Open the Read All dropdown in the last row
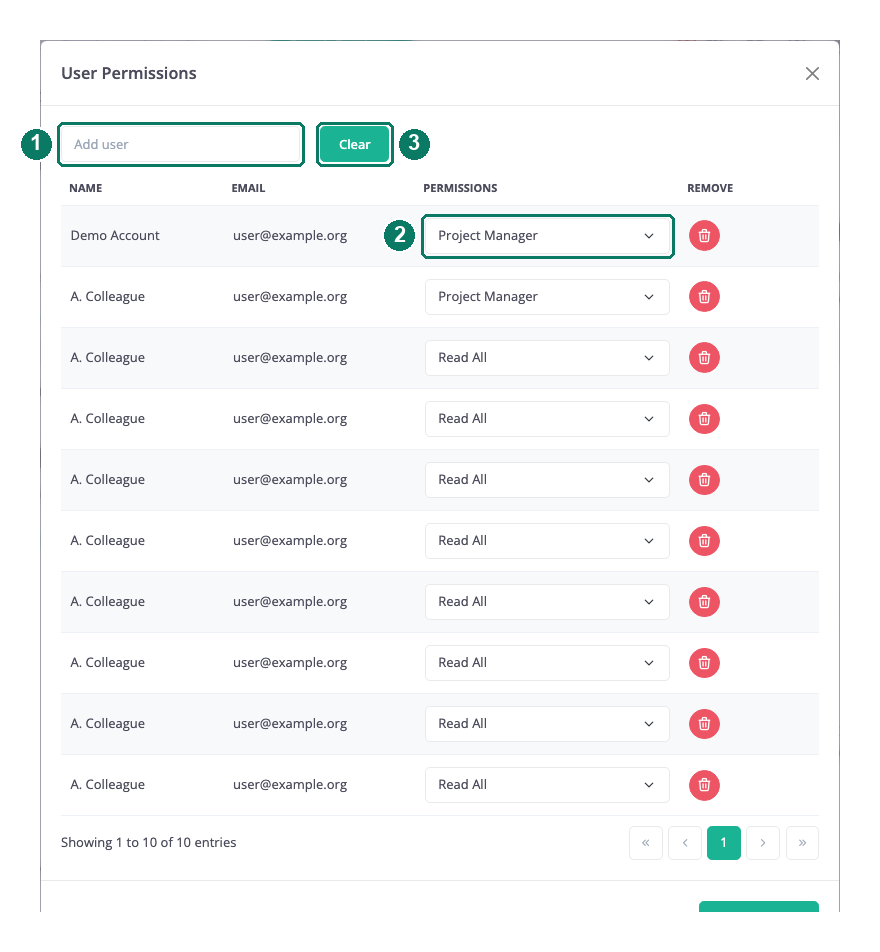Viewport: 880px width, 952px height. pyautogui.click(x=547, y=785)
